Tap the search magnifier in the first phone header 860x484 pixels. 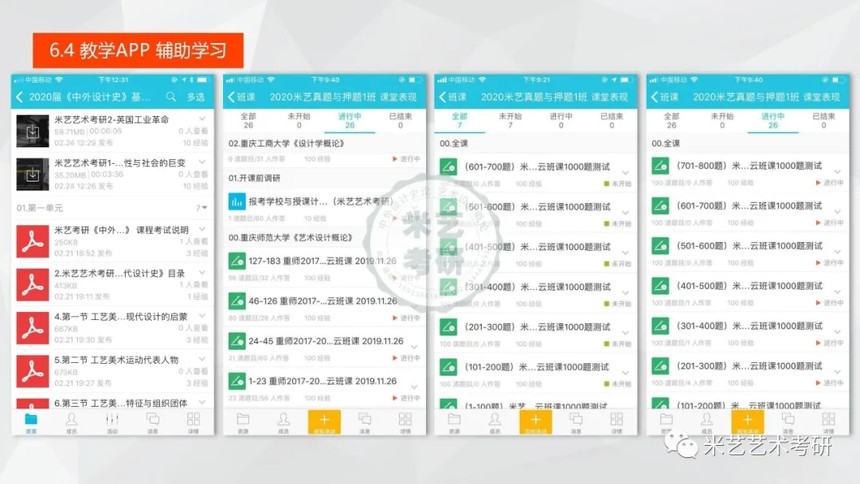point(171,97)
